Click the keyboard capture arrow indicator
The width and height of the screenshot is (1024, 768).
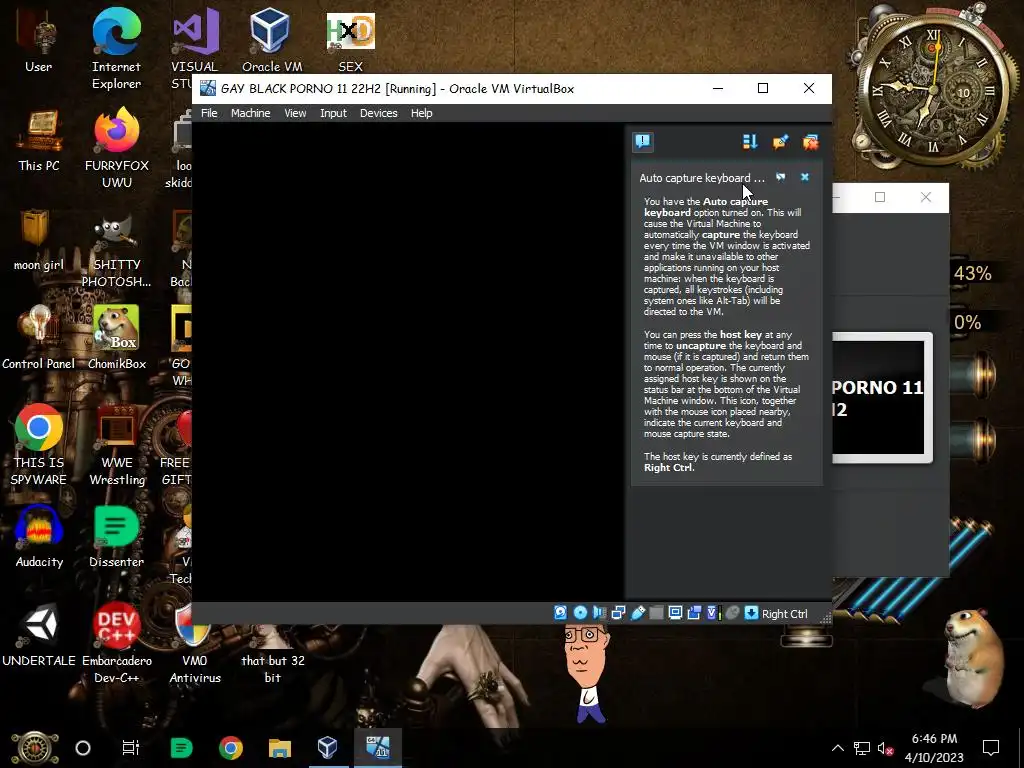(752, 613)
